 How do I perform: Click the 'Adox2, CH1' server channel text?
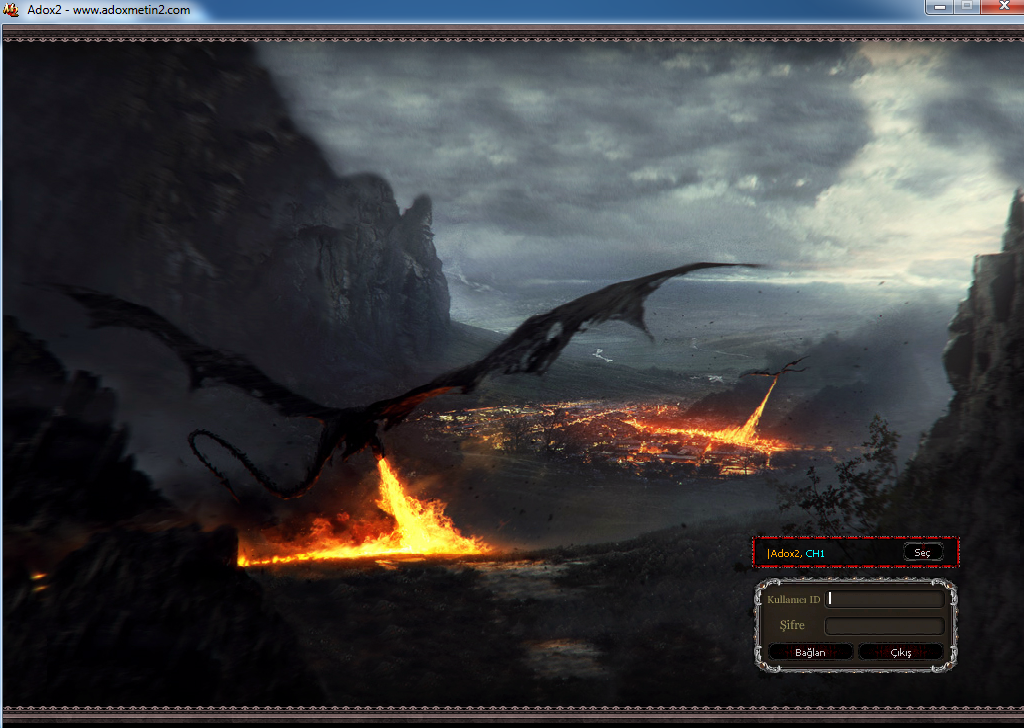796,553
